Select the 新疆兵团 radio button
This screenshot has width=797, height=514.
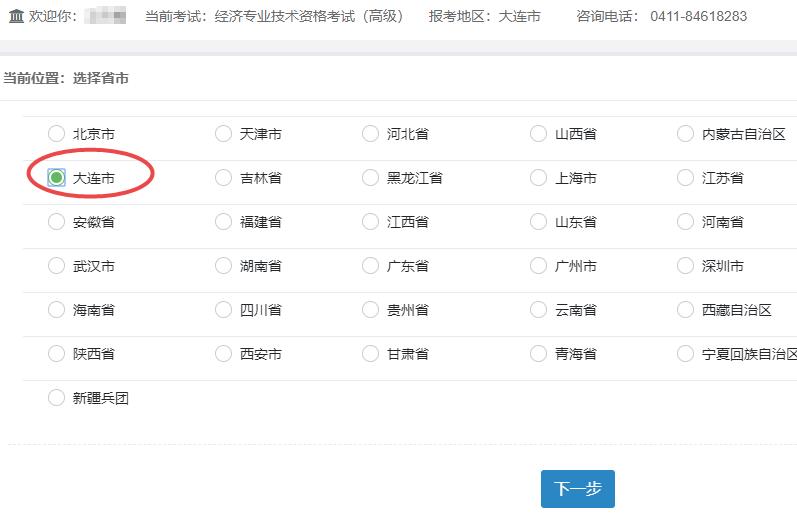coord(56,398)
